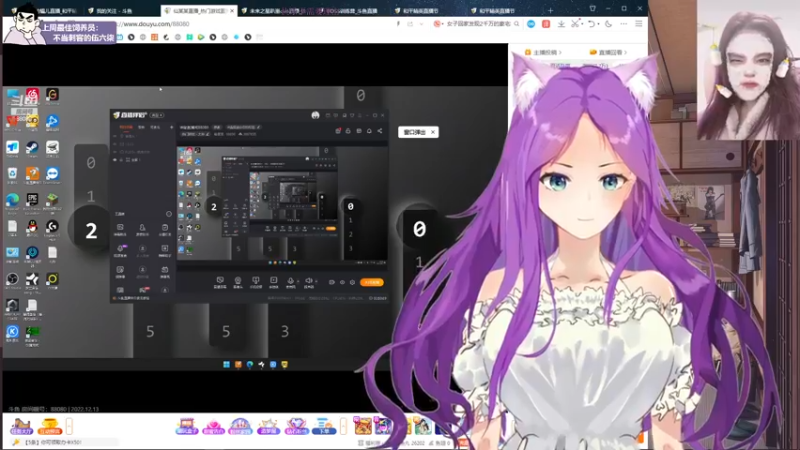Click the Windows Start button on taskbar
The height and width of the screenshot is (450, 800).
pos(227,364)
